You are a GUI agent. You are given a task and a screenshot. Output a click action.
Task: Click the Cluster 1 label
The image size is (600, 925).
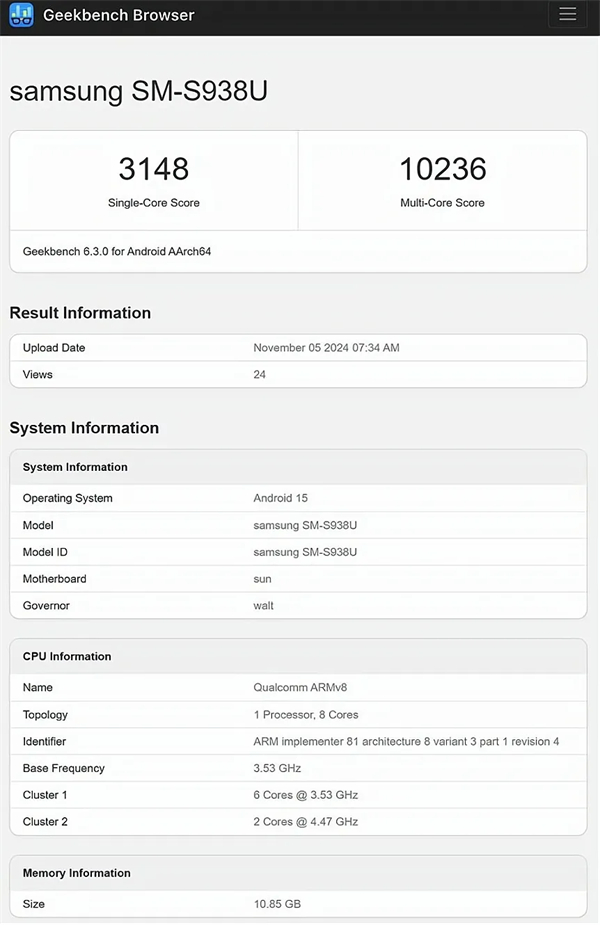coord(45,795)
